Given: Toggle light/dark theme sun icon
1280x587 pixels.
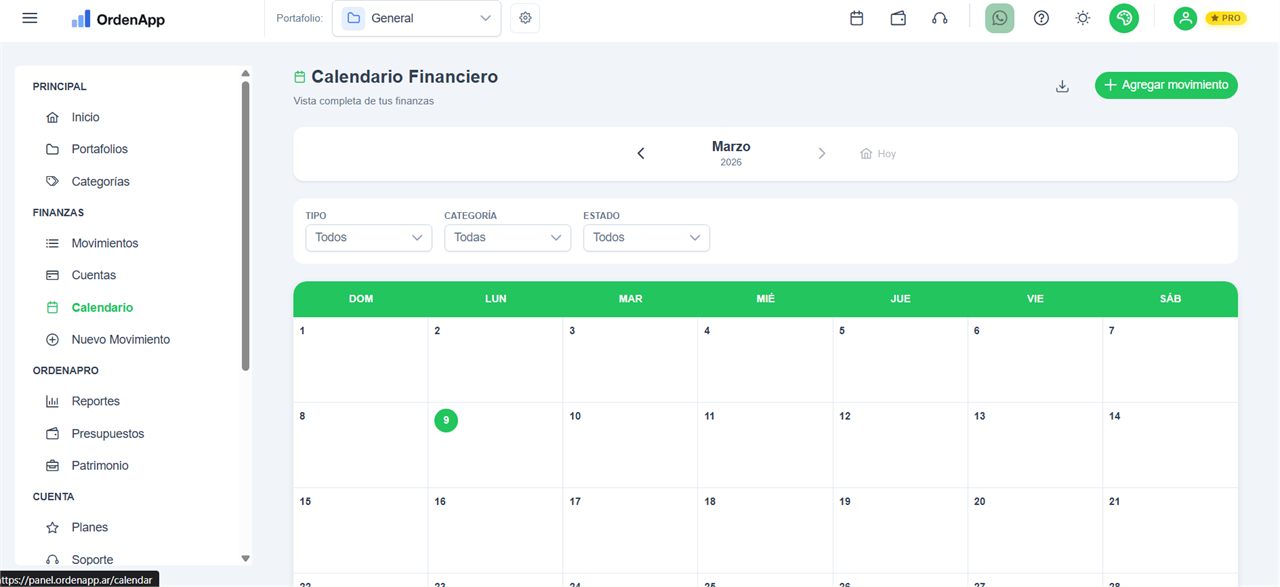Looking at the screenshot, I should (x=1082, y=18).
